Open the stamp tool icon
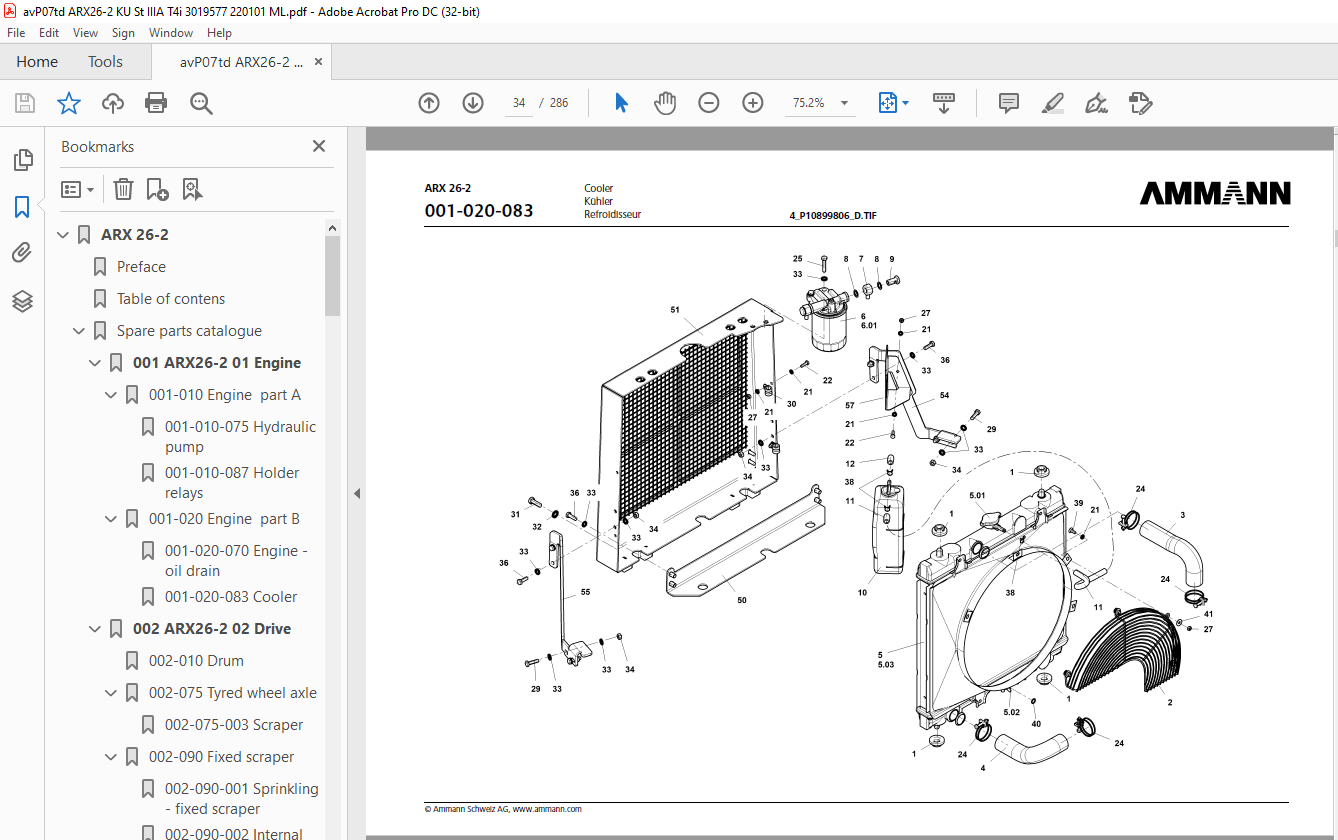Screen dimensions: 1338x840 pos(1140,103)
